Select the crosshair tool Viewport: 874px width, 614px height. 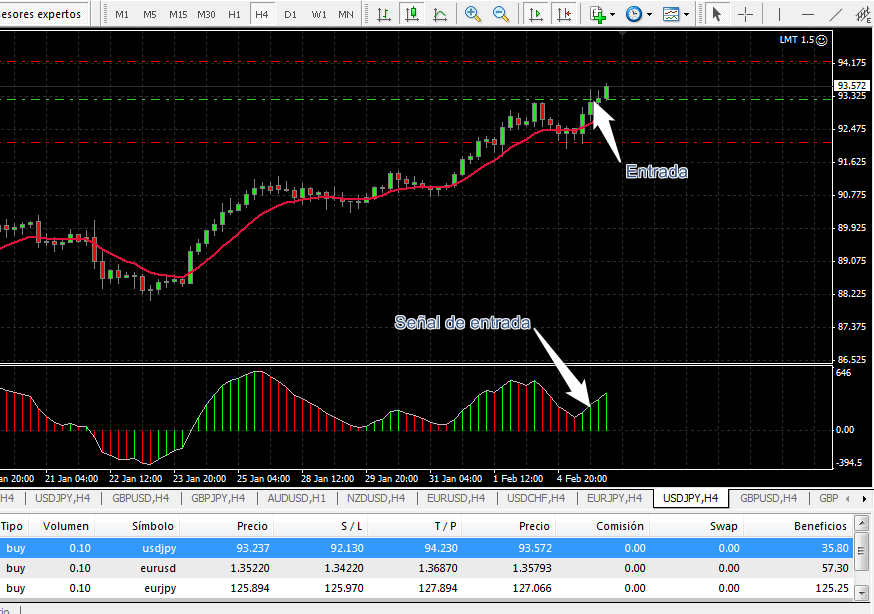745,14
